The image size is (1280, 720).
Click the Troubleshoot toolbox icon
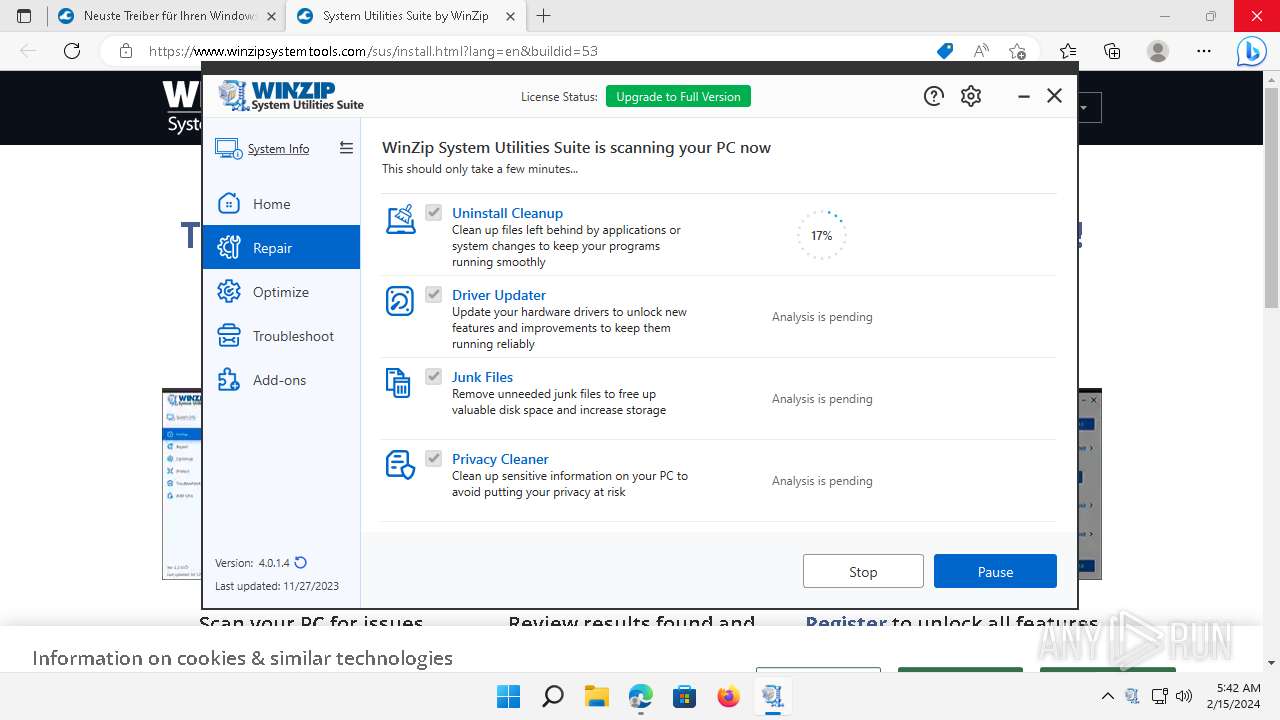(229, 336)
